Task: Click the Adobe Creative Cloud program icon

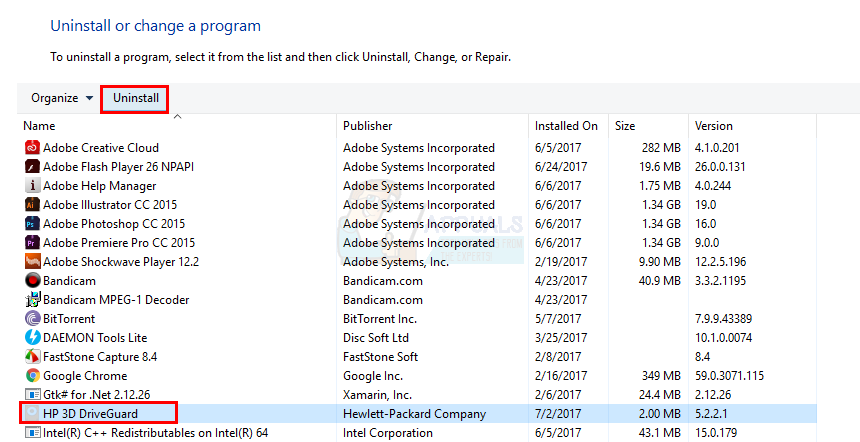Action: (x=32, y=148)
